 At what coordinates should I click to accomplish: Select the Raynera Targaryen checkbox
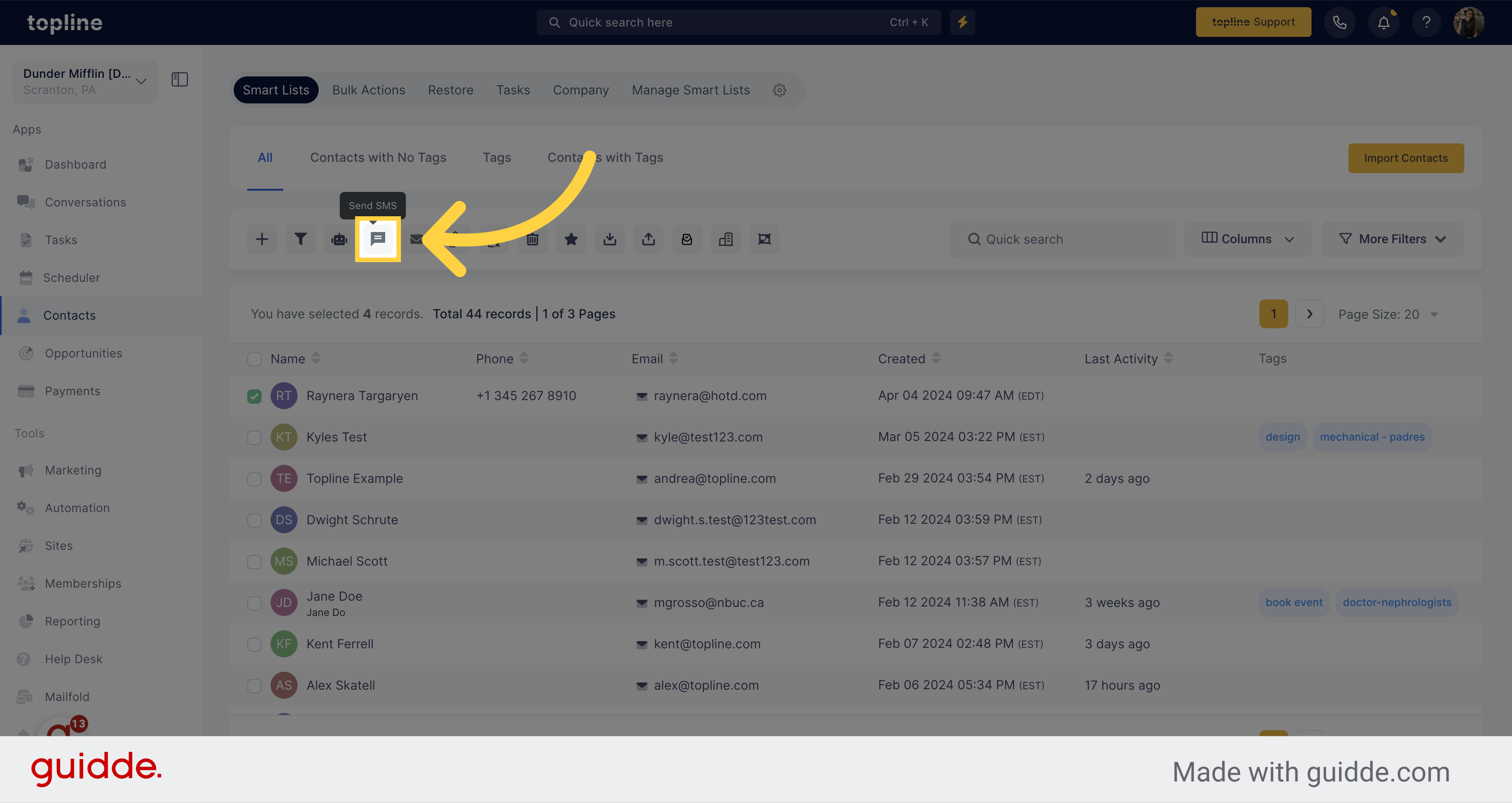coord(254,395)
